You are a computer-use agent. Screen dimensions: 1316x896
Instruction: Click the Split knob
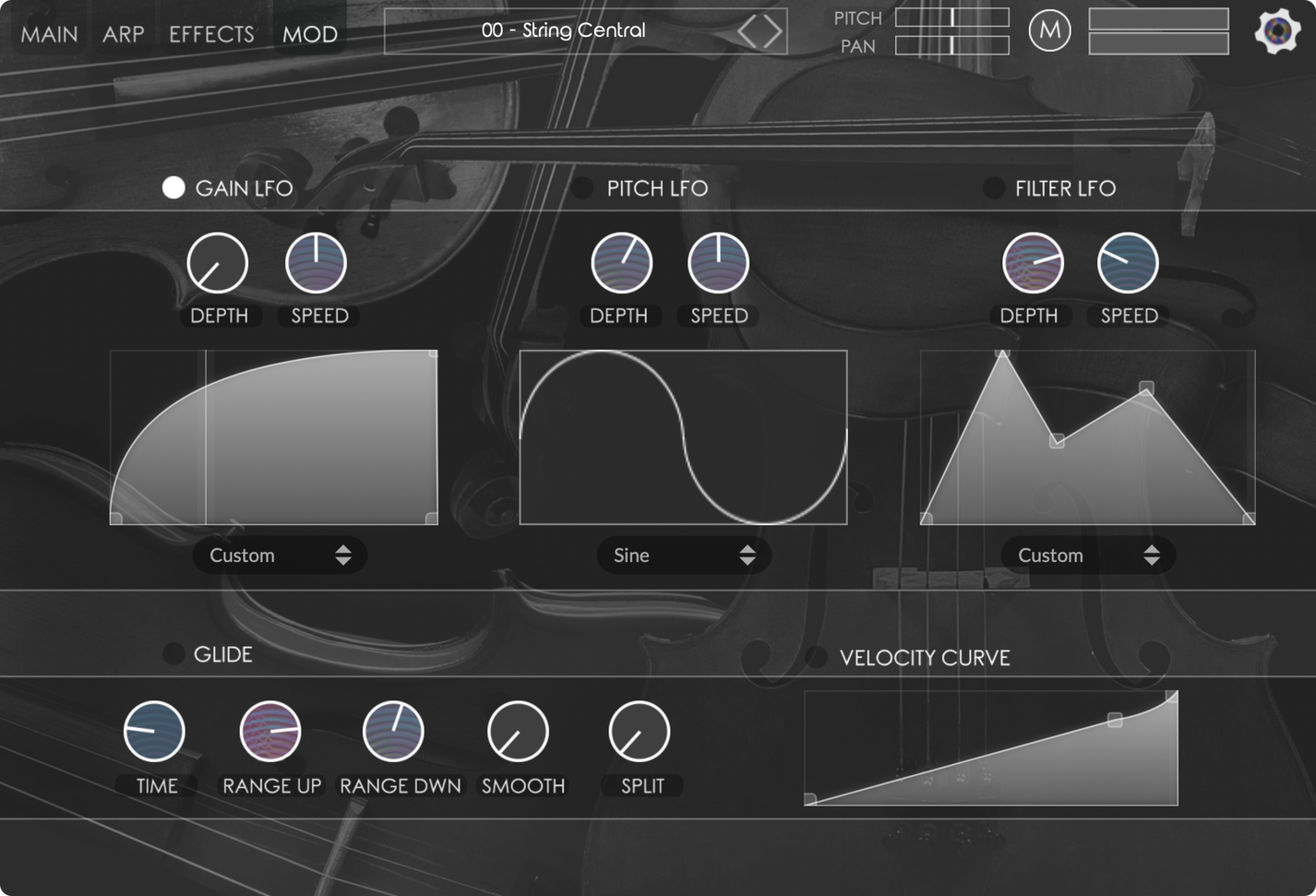coord(640,732)
